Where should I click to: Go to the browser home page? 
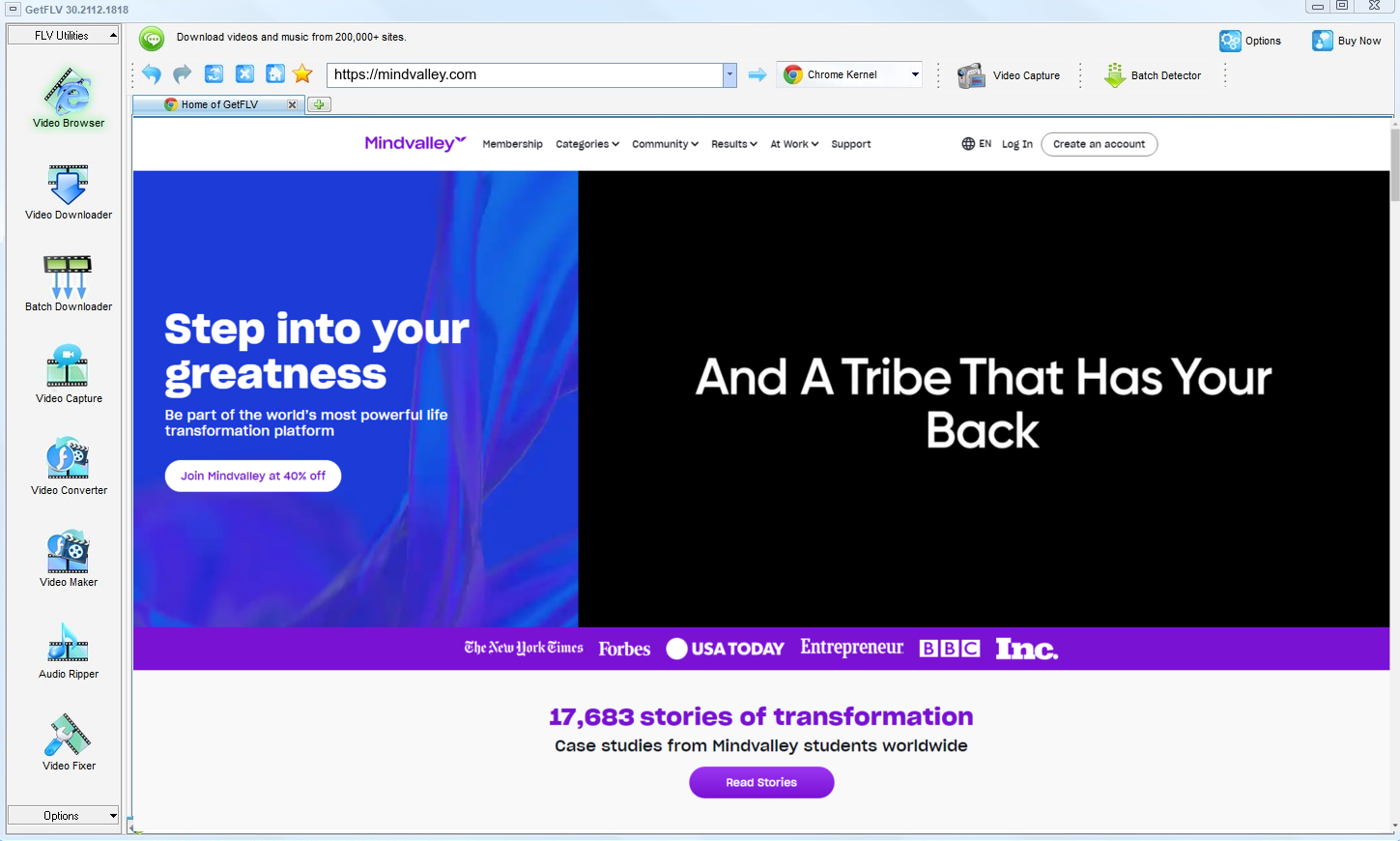(x=275, y=73)
